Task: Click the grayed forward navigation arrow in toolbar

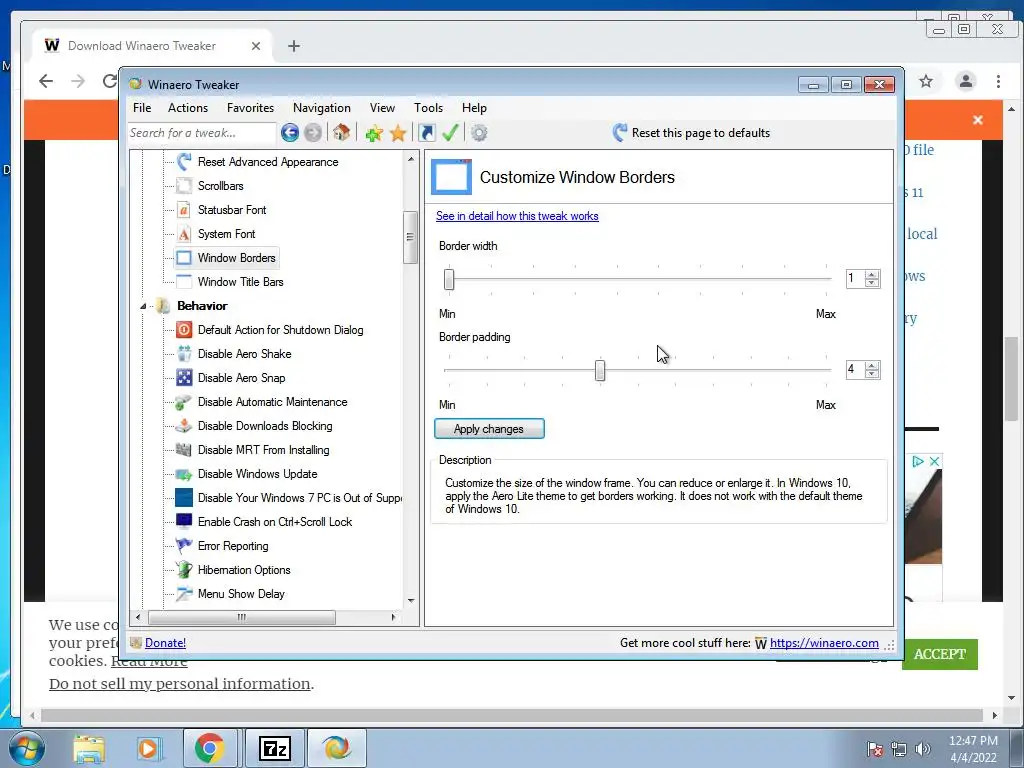Action: tap(313, 133)
